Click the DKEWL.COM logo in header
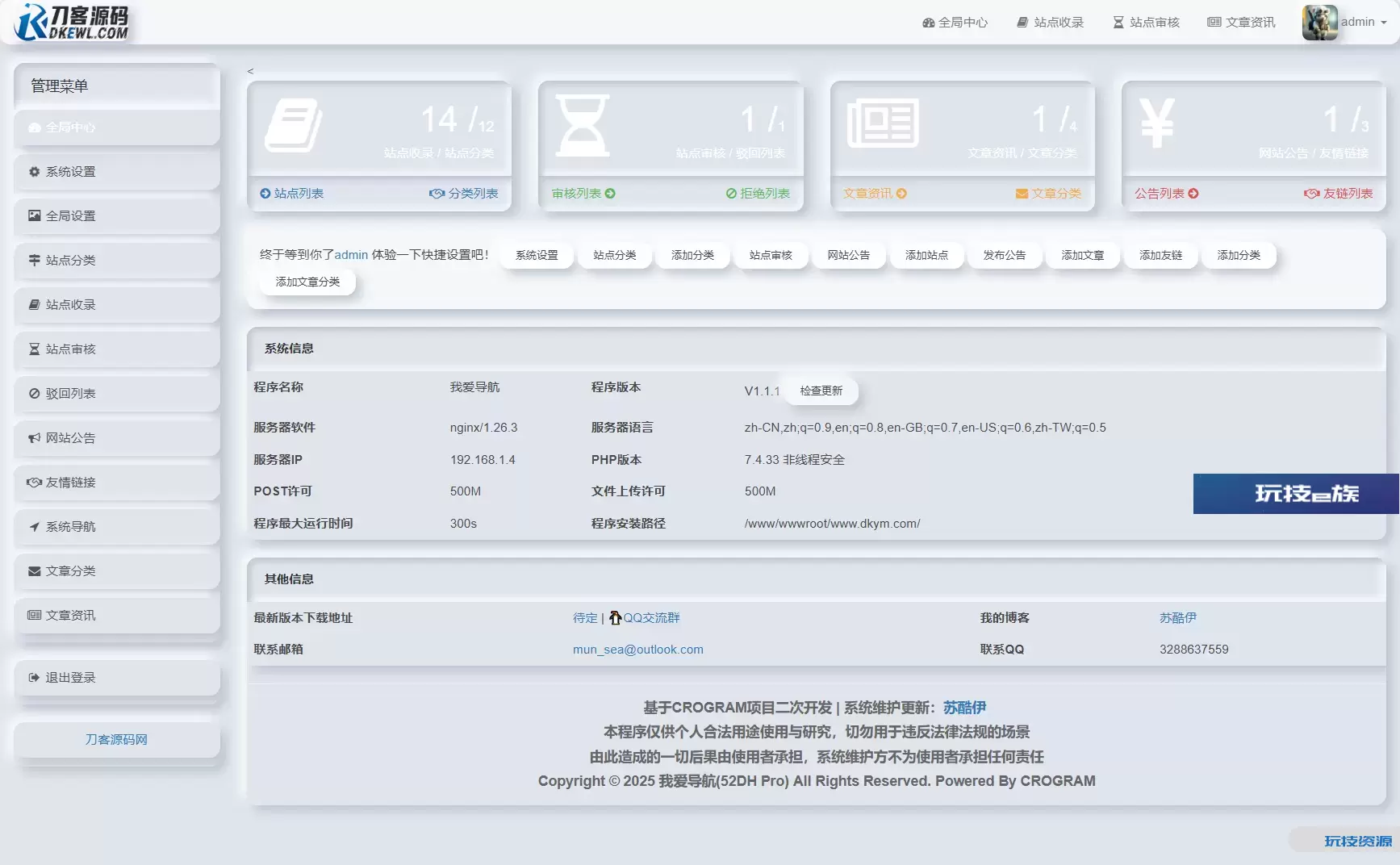The width and height of the screenshot is (1400, 865). point(72,22)
